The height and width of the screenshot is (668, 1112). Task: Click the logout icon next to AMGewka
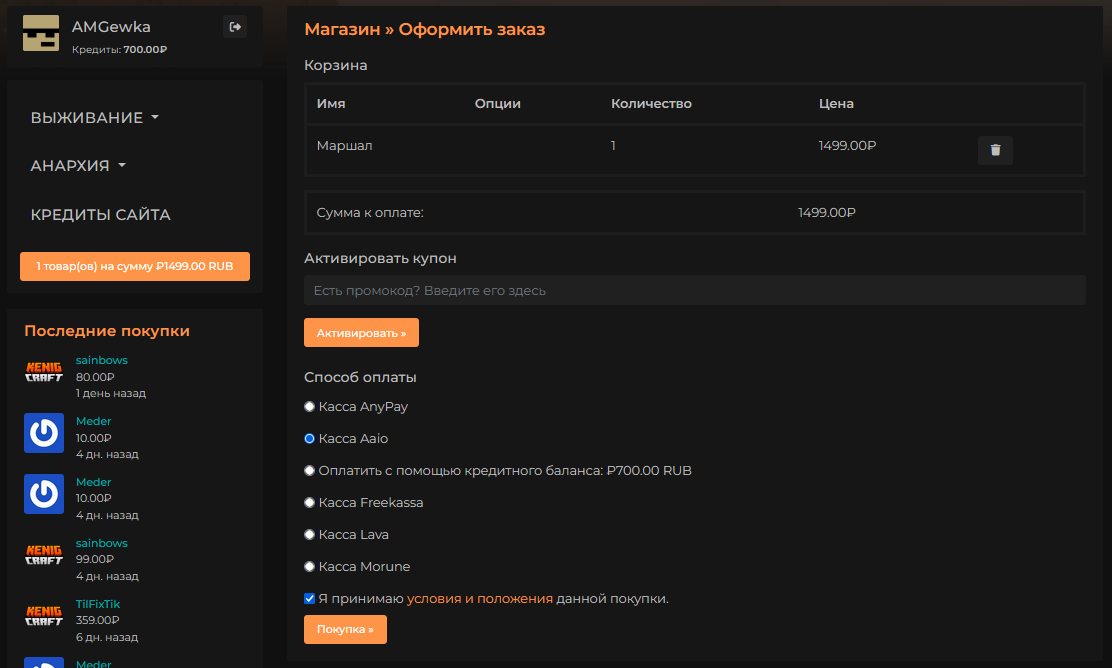[x=235, y=27]
